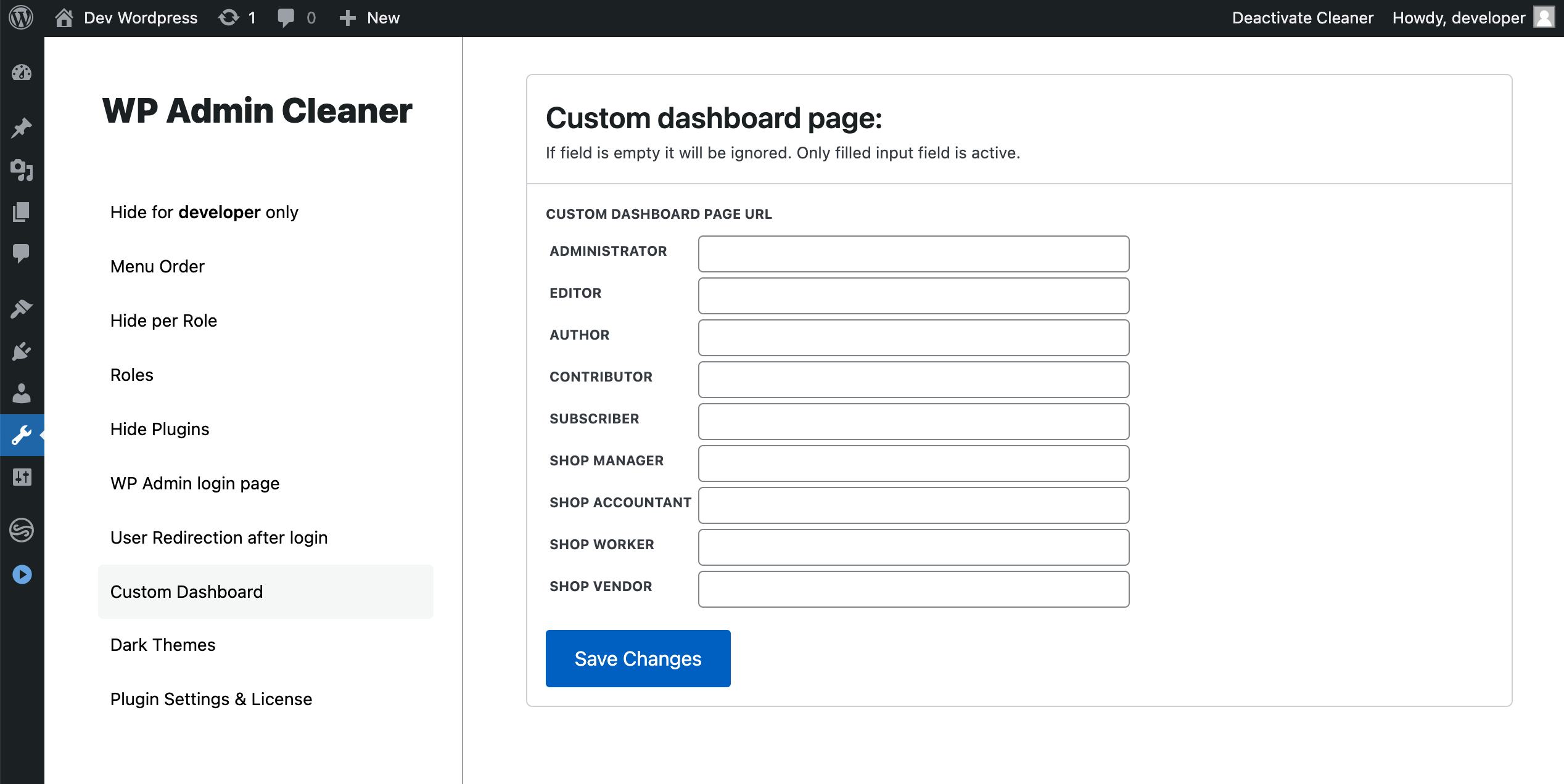The width and height of the screenshot is (1564, 784).
Task: Focus the Editor URL field
Action: 913,296
